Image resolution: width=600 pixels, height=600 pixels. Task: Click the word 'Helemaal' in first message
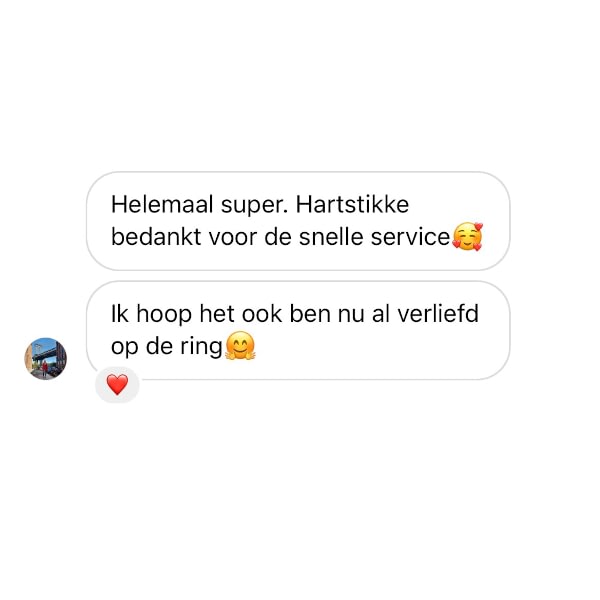[x=162, y=204]
